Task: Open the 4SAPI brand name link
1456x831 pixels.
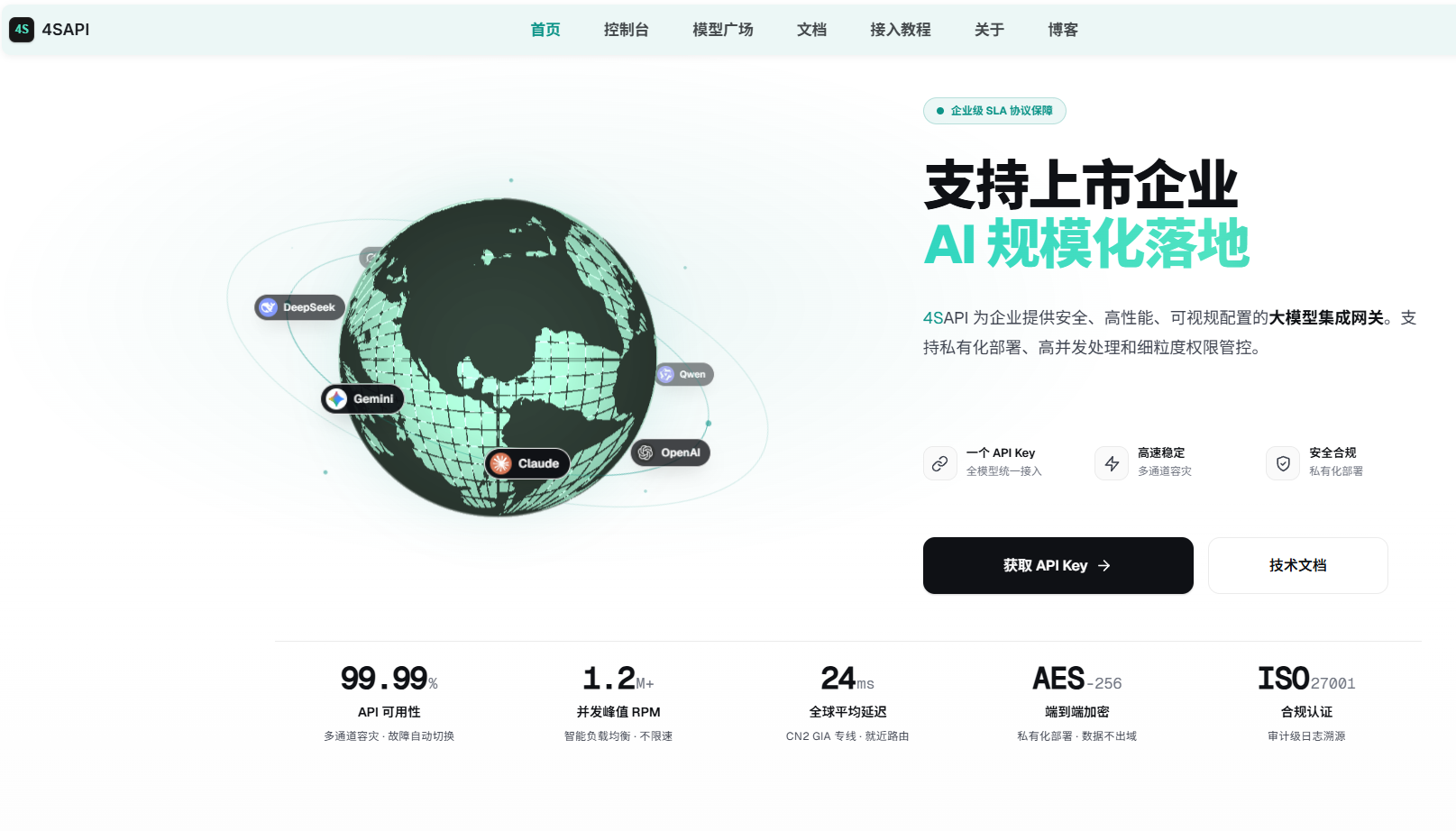Action: [x=66, y=30]
